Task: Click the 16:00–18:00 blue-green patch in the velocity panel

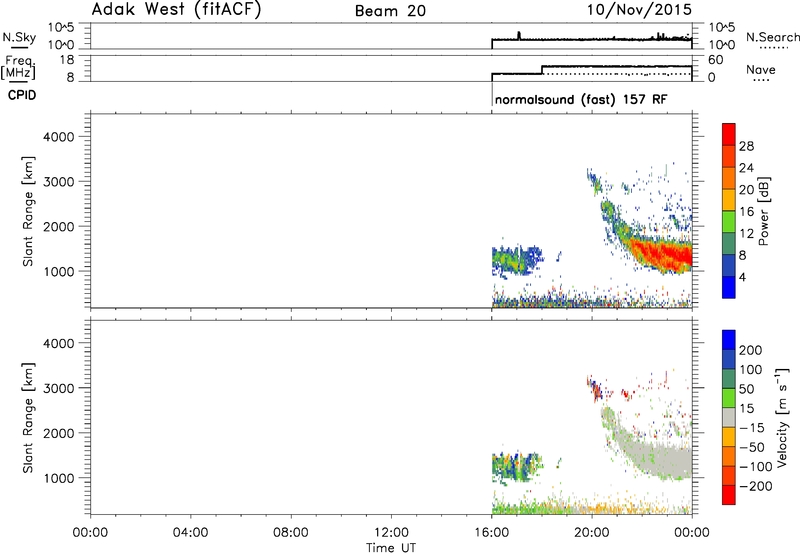Action: click(x=516, y=467)
